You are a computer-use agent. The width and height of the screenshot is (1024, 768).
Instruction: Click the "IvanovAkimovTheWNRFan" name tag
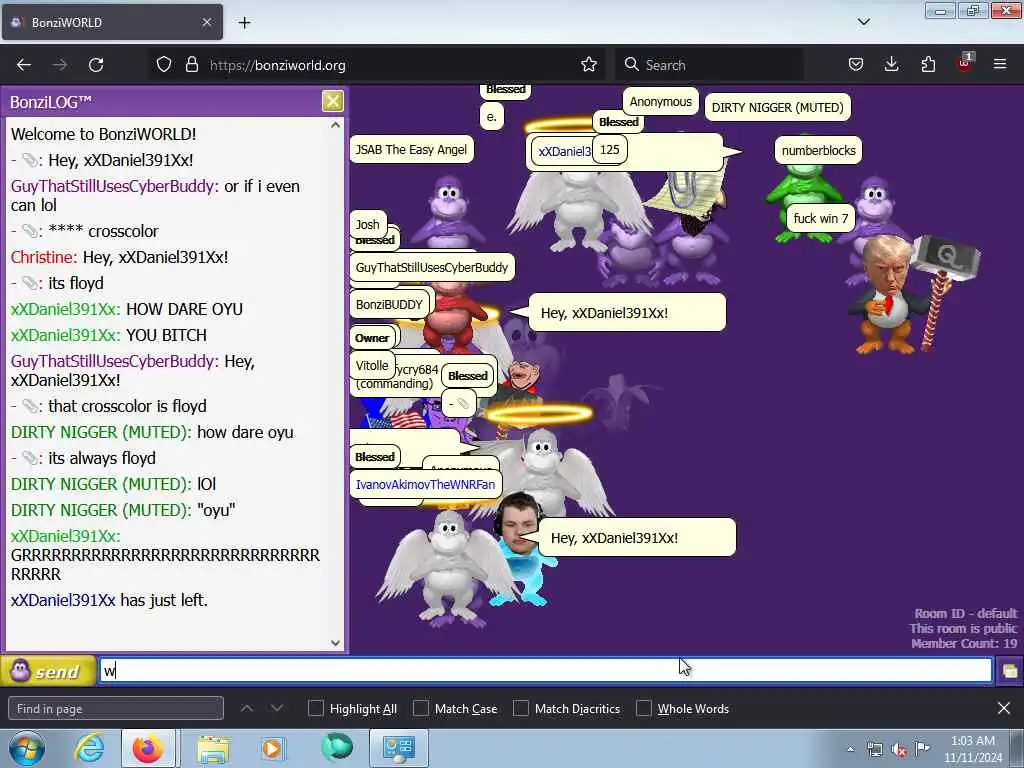[425, 485]
